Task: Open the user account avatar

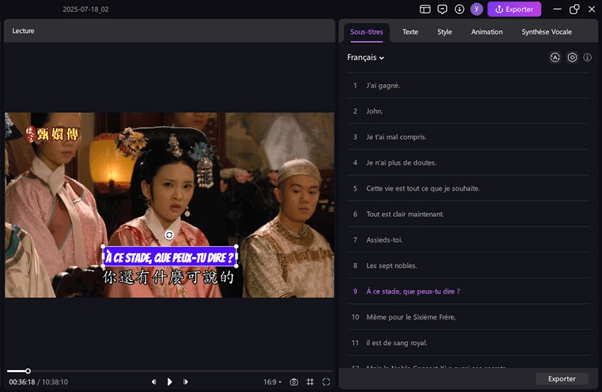Action: [x=476, y=9]
